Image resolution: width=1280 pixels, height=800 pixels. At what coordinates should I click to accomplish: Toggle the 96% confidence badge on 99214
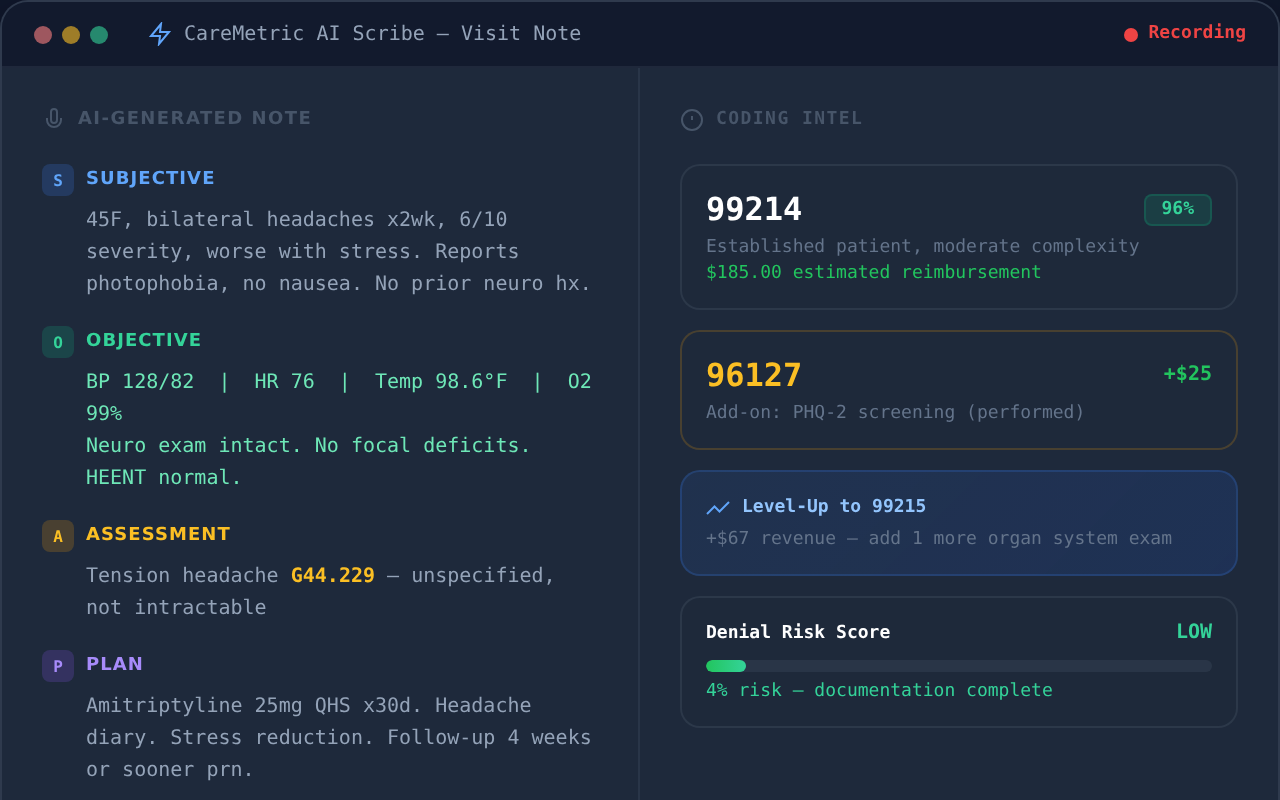coord(1177,209)
